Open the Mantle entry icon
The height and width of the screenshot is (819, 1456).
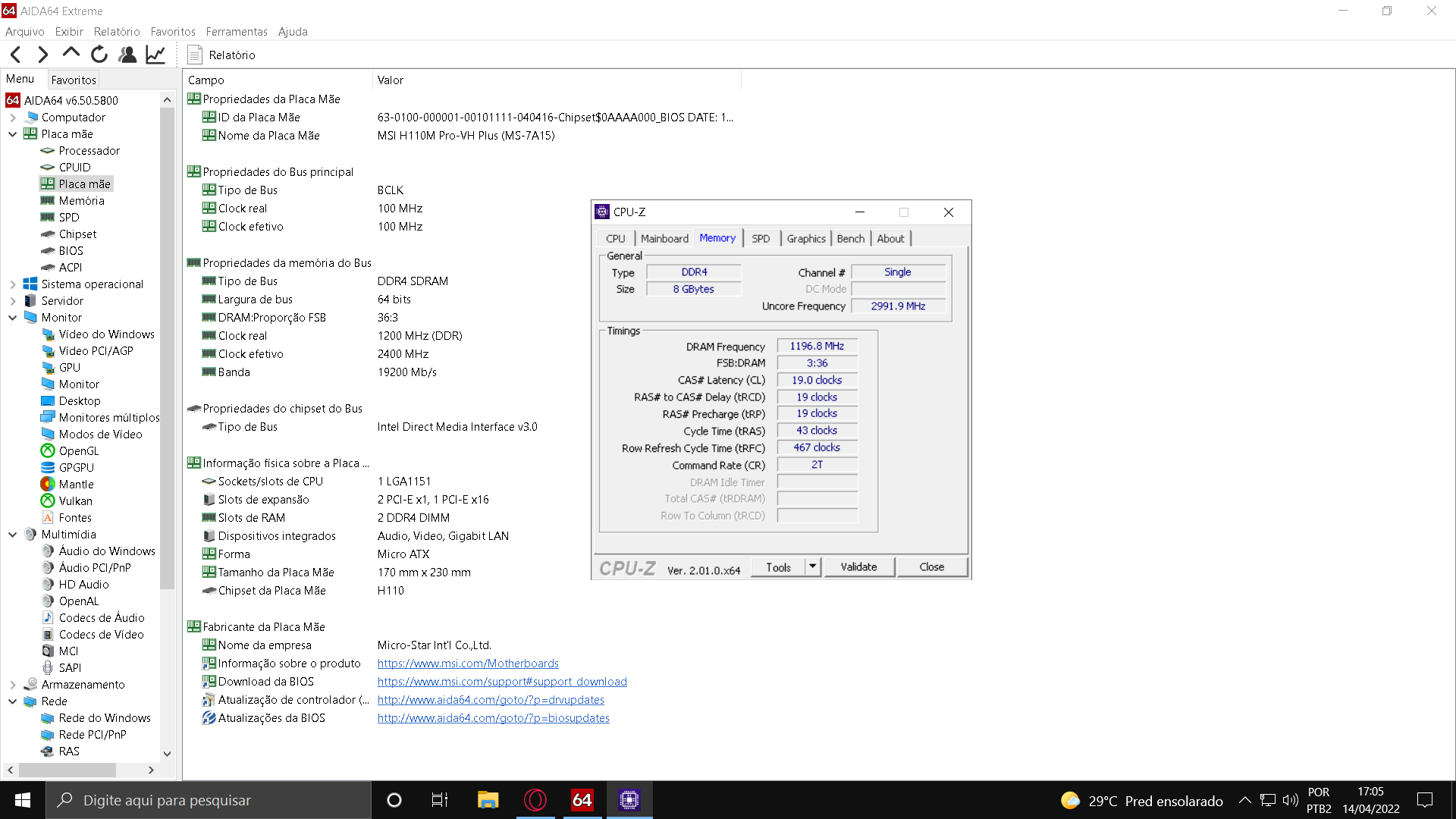point(48,484)
